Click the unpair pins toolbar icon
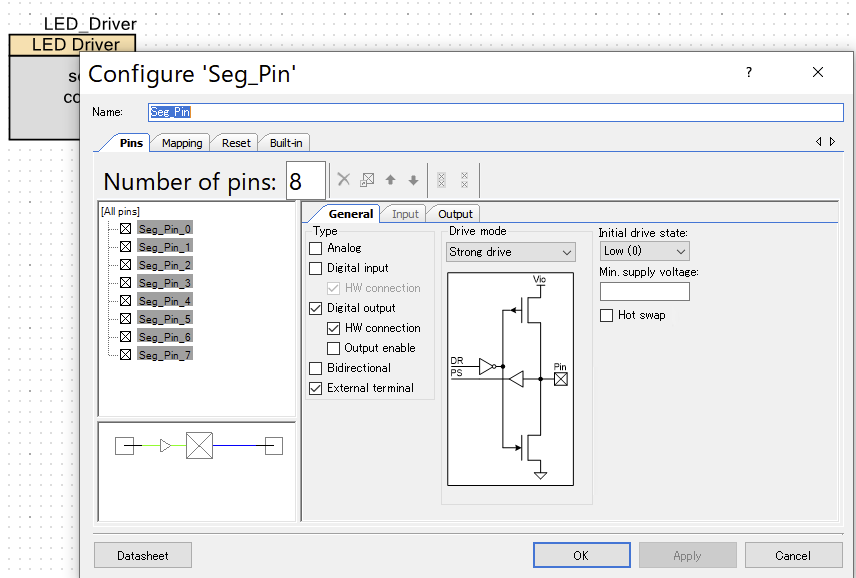This screenshot has width=856, height=578. tap(464, 180)
